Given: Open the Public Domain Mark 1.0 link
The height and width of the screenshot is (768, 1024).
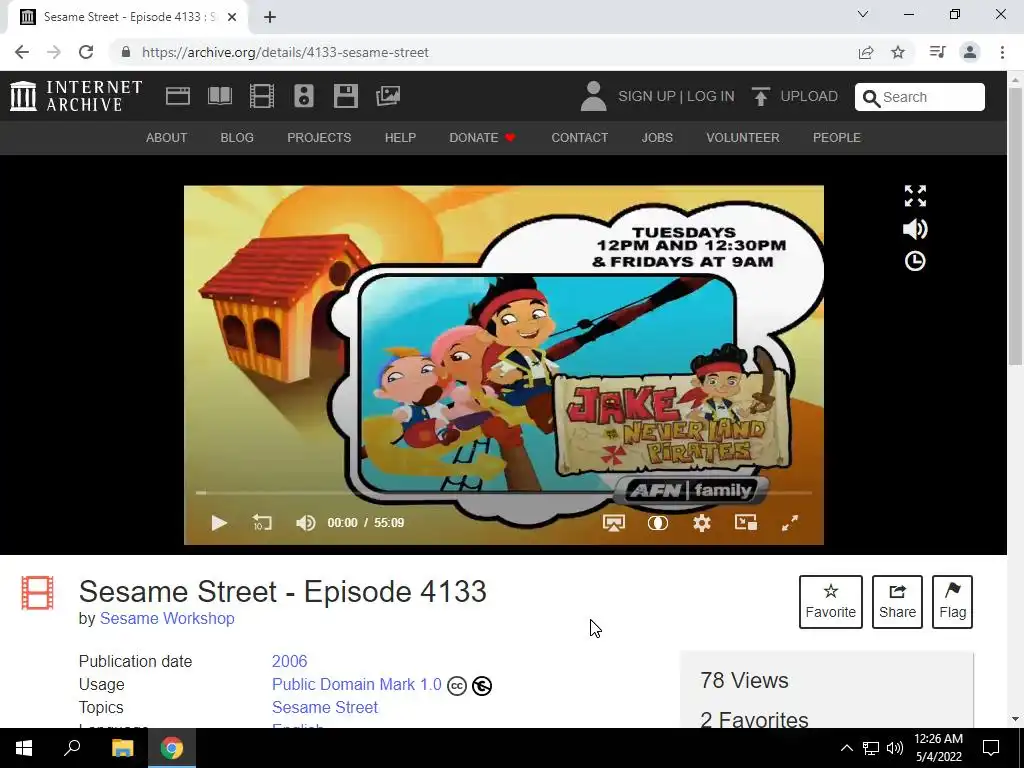Looking at the screenshot, I should tap(357, 684).
